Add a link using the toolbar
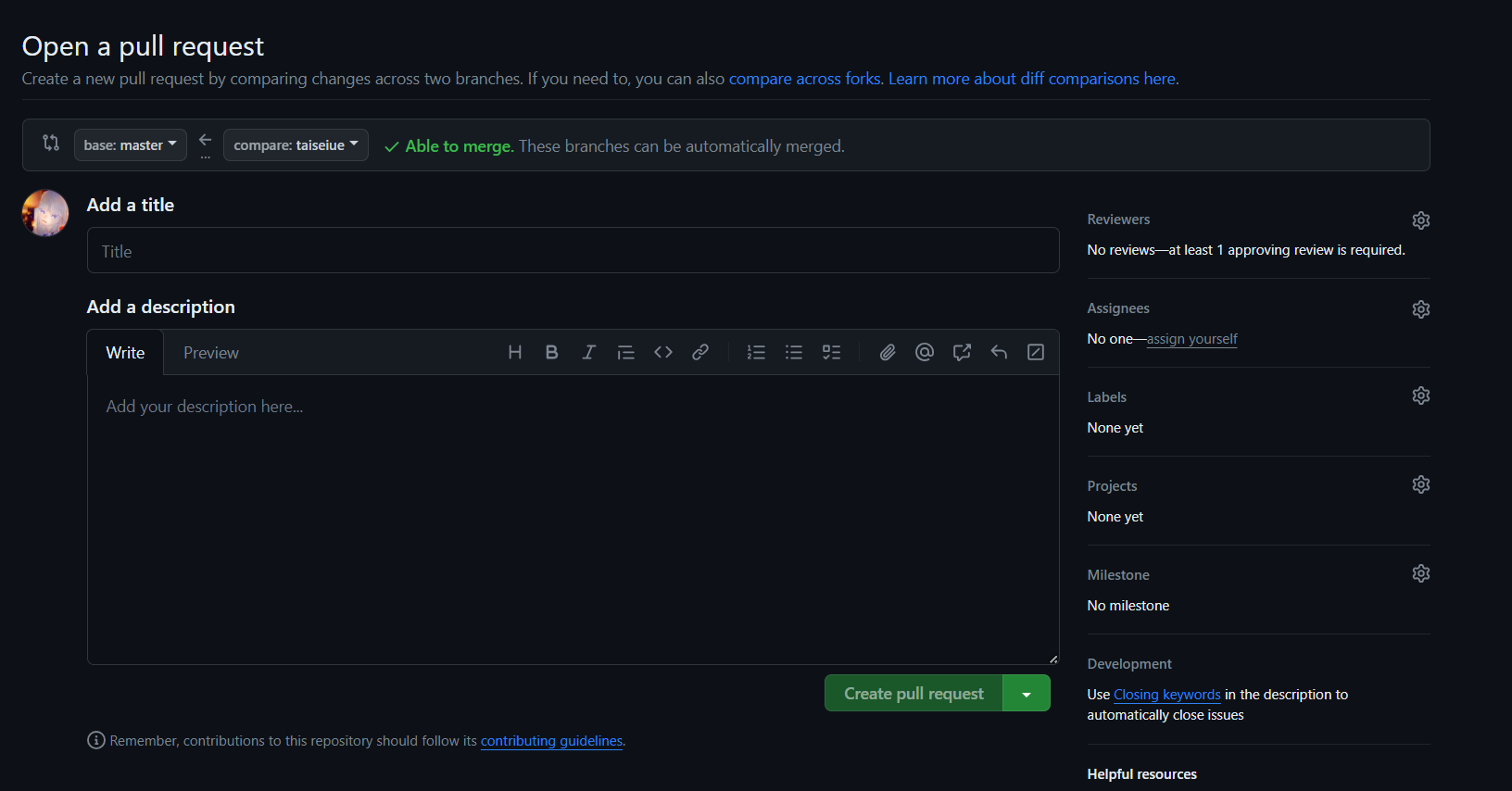The image size is (1512, 791). click(700, 352)
